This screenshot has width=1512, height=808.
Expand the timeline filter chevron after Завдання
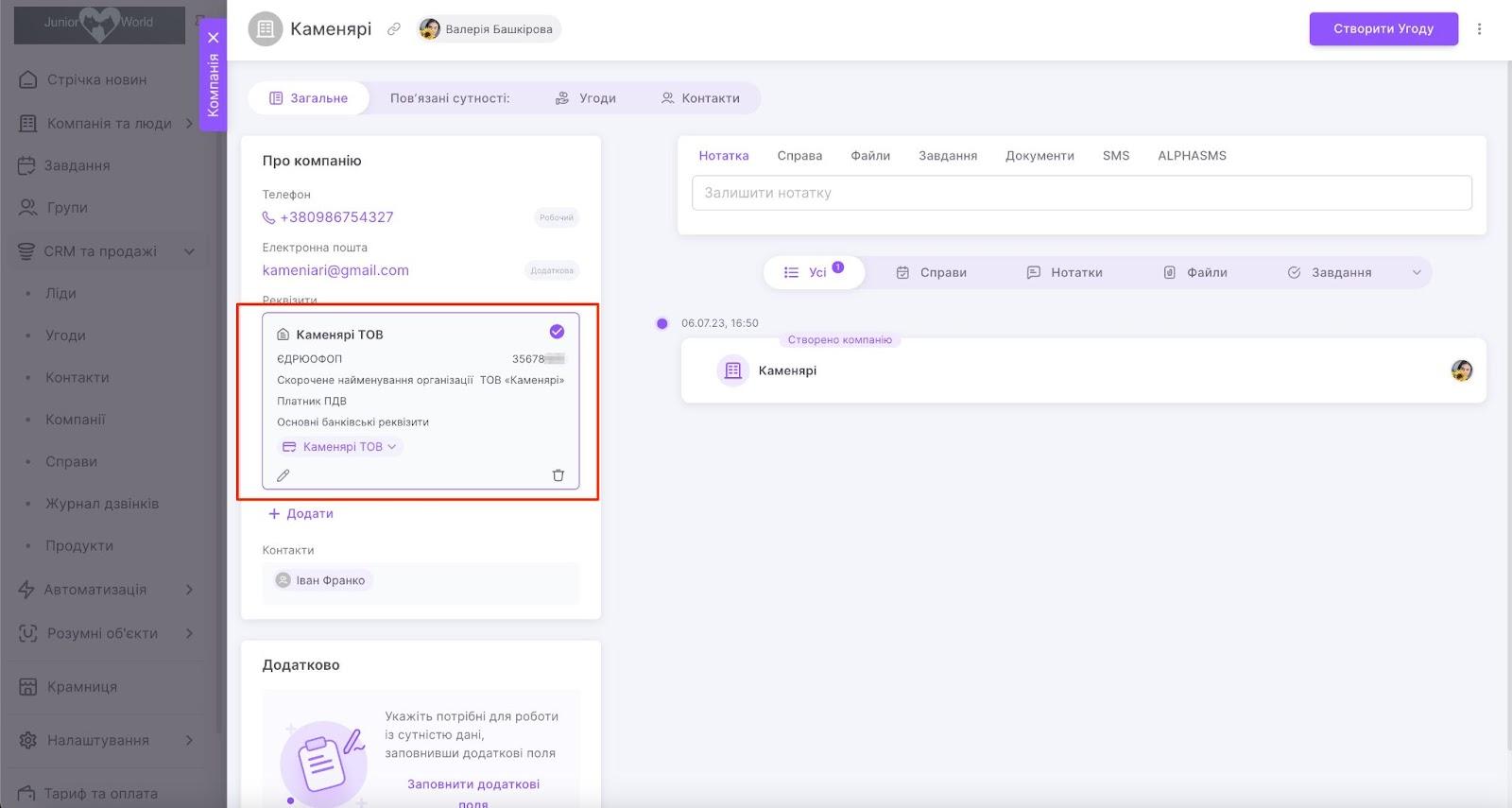pos(1416,272)
